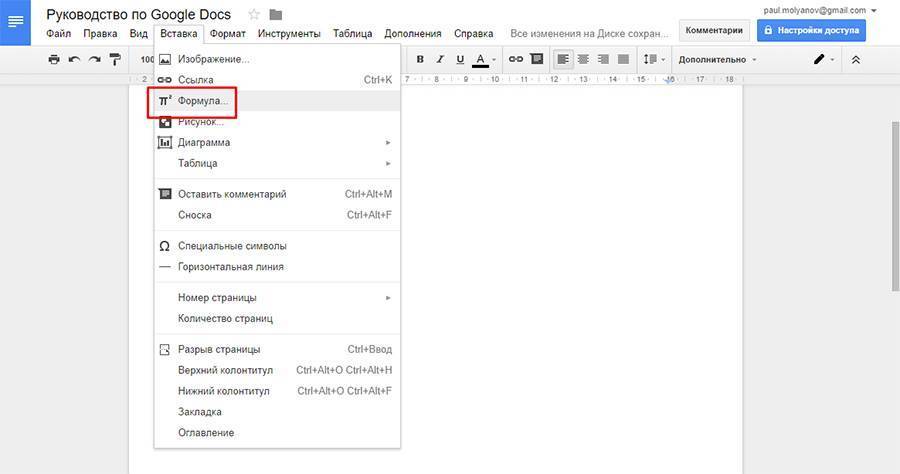The image size is (900, 474).
Task: Click the horizontal ruler at mark 12
Action: [554, 79]
